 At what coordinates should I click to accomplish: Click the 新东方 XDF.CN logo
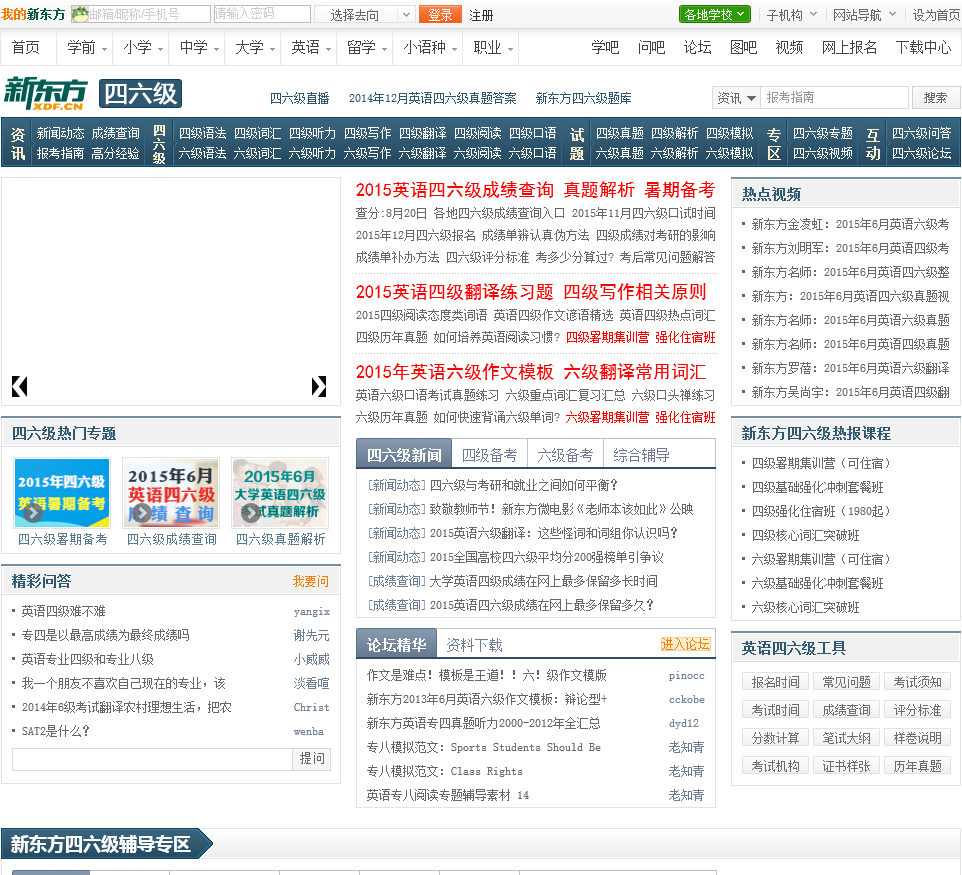[x=45, y=94]
